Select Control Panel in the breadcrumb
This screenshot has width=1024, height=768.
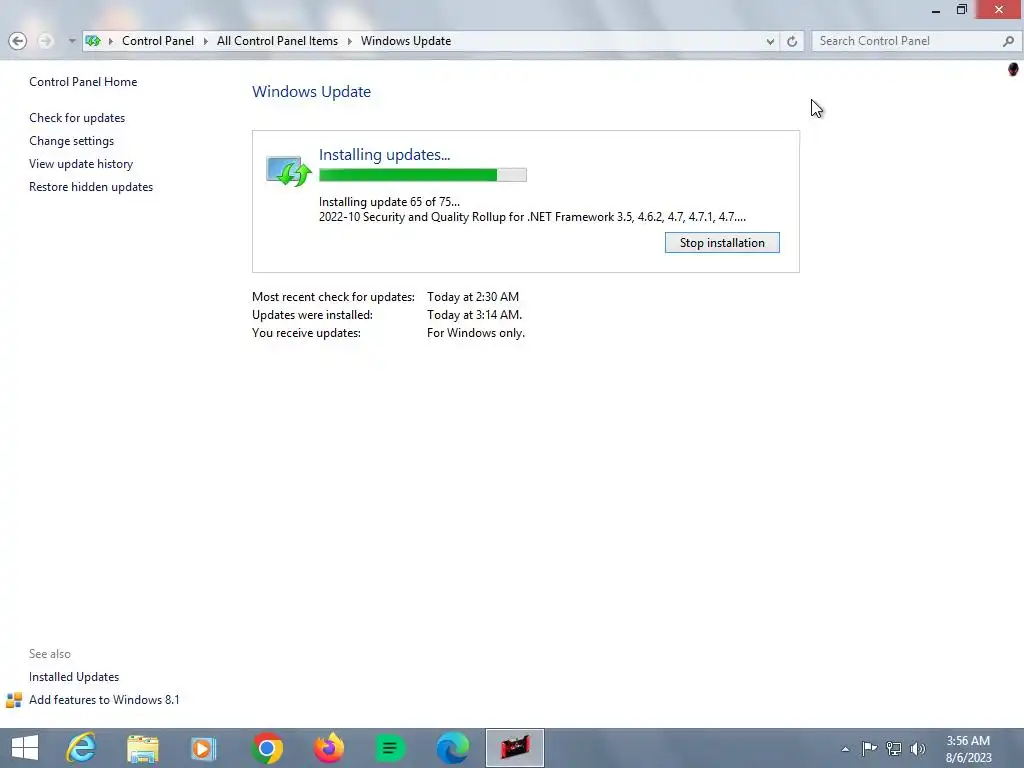(x=157, y=41)
